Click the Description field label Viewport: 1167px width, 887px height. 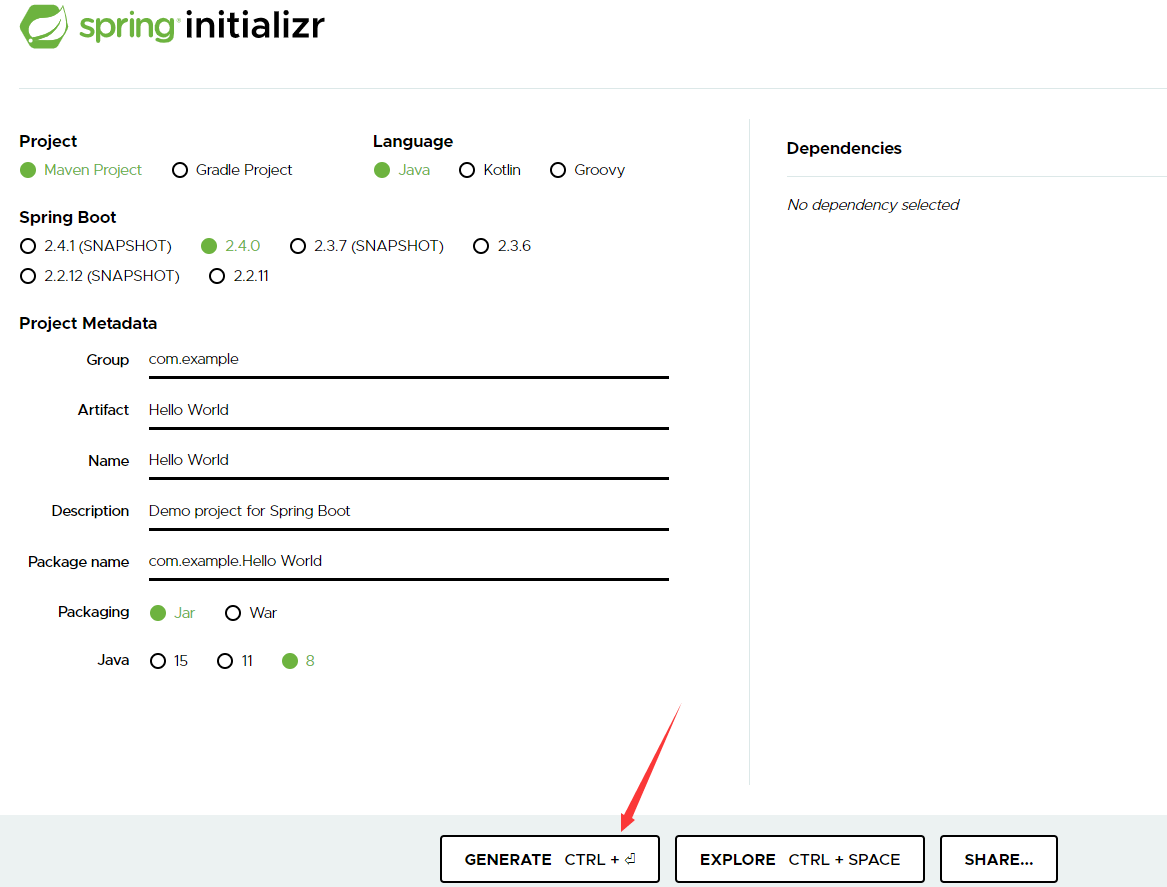[90, 511]
